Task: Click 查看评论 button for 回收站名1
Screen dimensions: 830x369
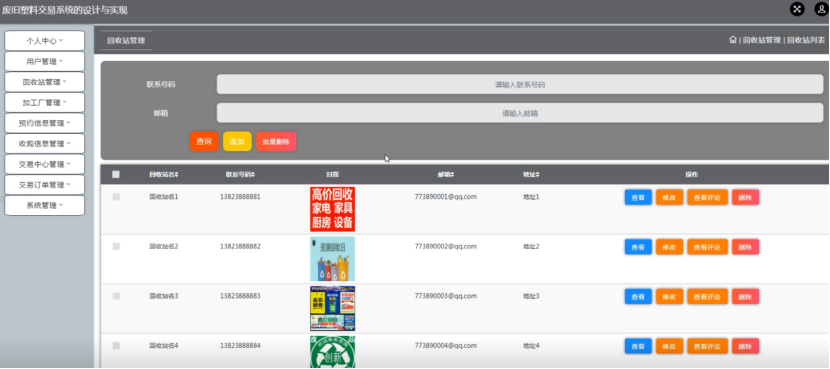Action: 707,197
